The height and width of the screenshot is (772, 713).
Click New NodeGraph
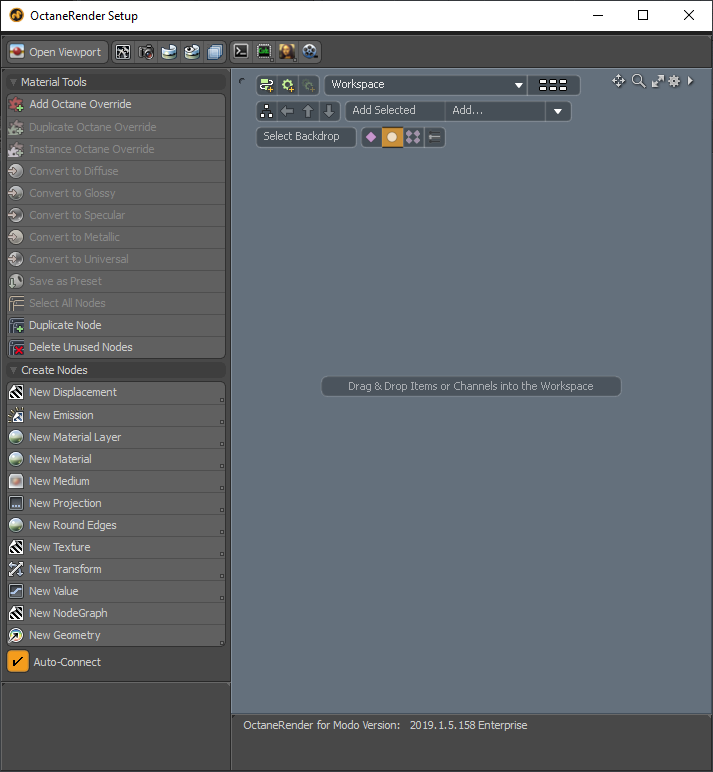pyautogui.click(x=116, y=613)
